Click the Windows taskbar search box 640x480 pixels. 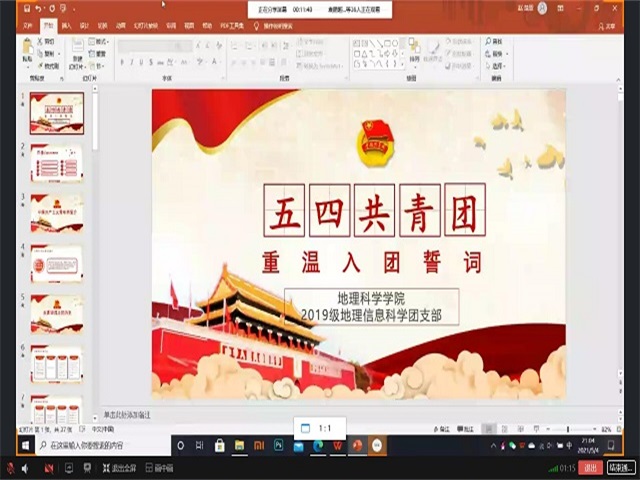[x=102, y=445]
